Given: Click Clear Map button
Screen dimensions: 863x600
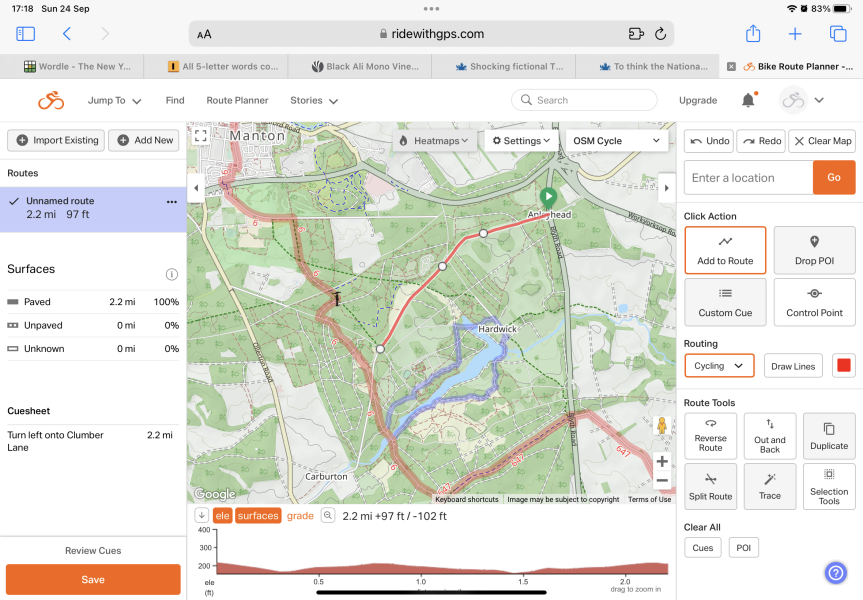Looking at the screenshot, I should pyautogui.click(x=822, y=141).
